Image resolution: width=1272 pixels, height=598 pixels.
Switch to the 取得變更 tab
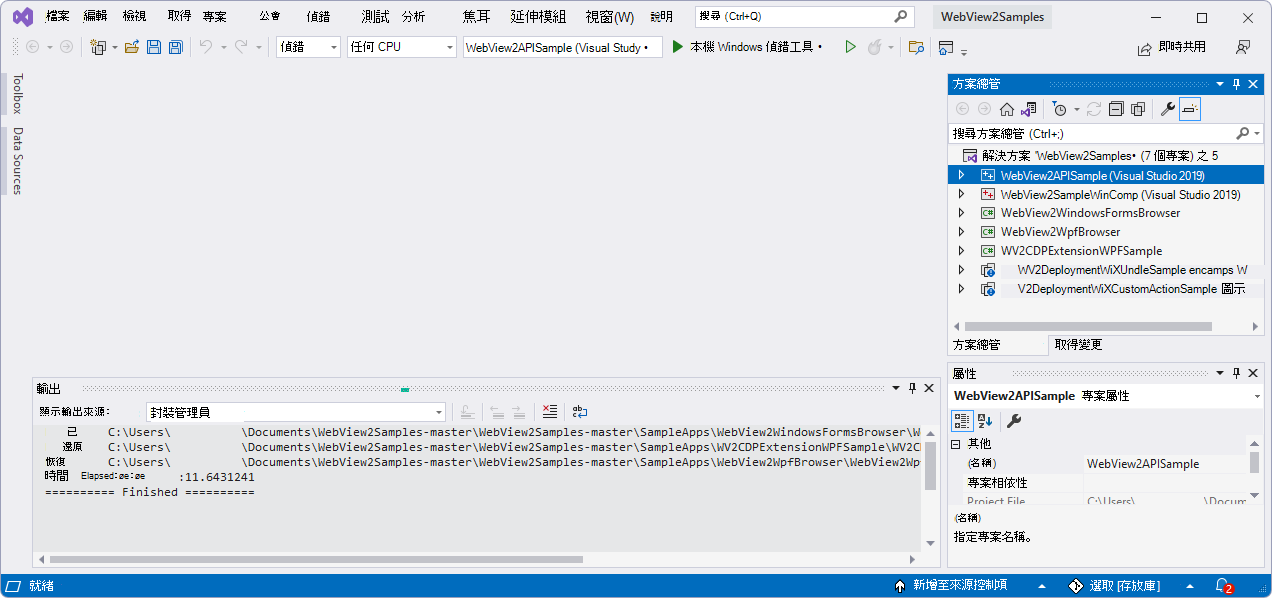tap(1078, 344)
